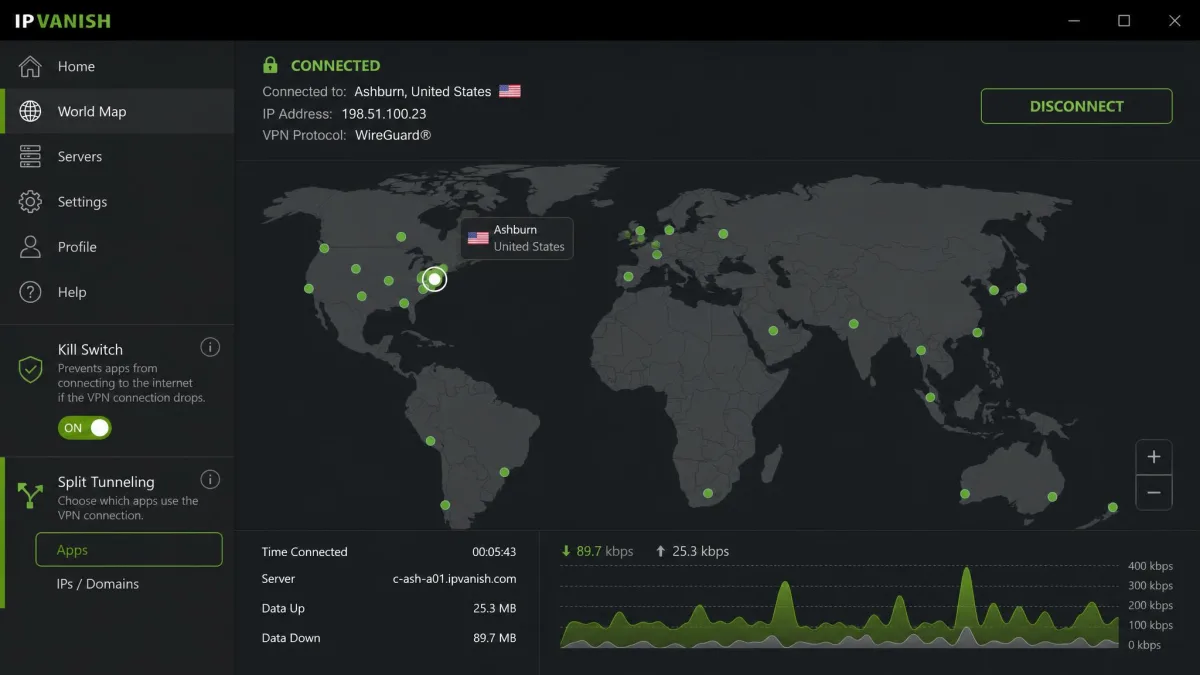Click the 25.3 kbps upload speed
This screenshot has height=675, width=1200.
tap(700, 551)
